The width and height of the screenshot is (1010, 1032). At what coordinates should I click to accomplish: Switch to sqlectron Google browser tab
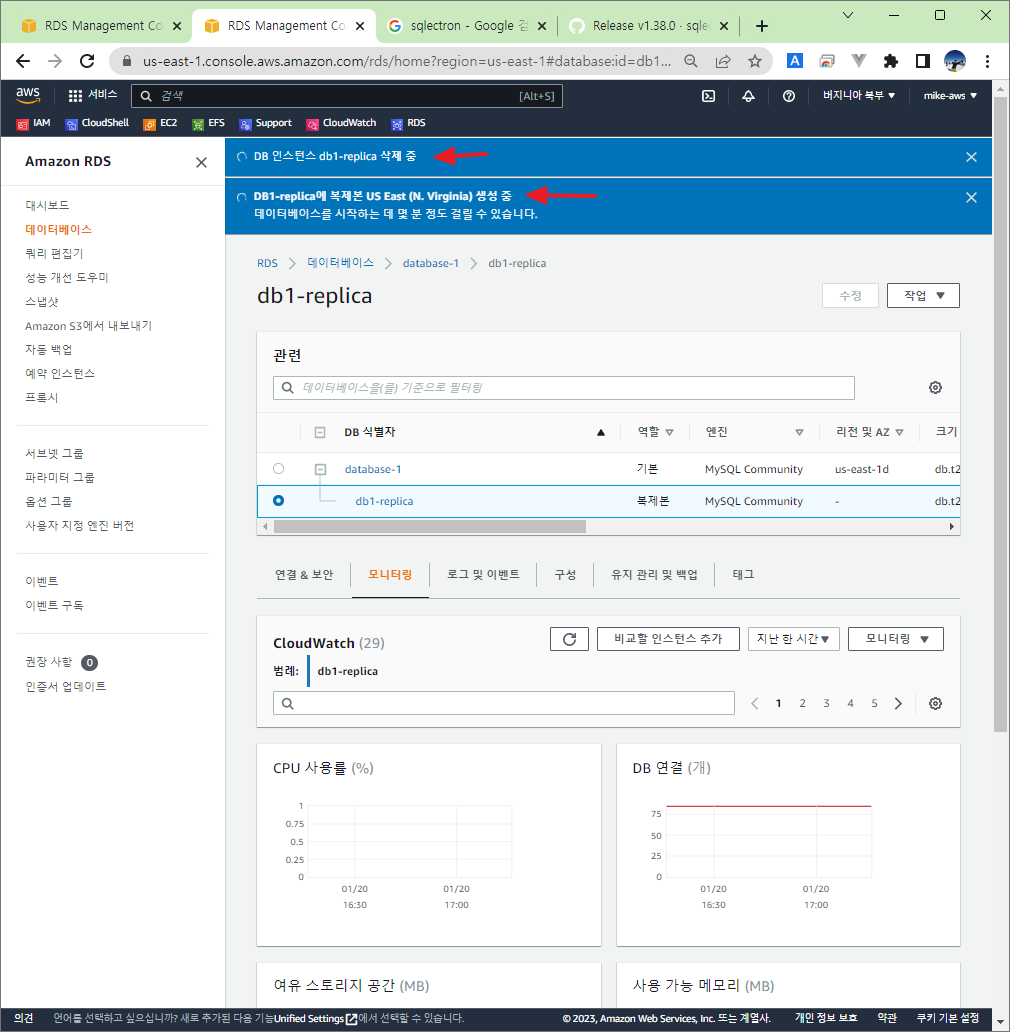[x=467, y=26]
